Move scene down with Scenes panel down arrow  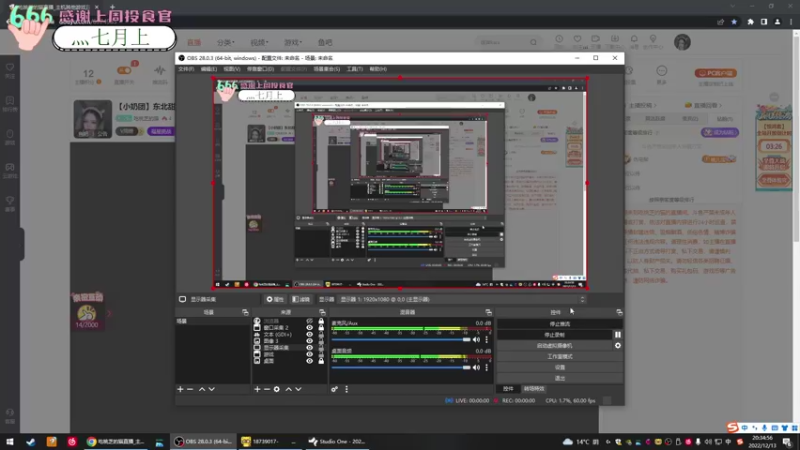click(212, 389)
